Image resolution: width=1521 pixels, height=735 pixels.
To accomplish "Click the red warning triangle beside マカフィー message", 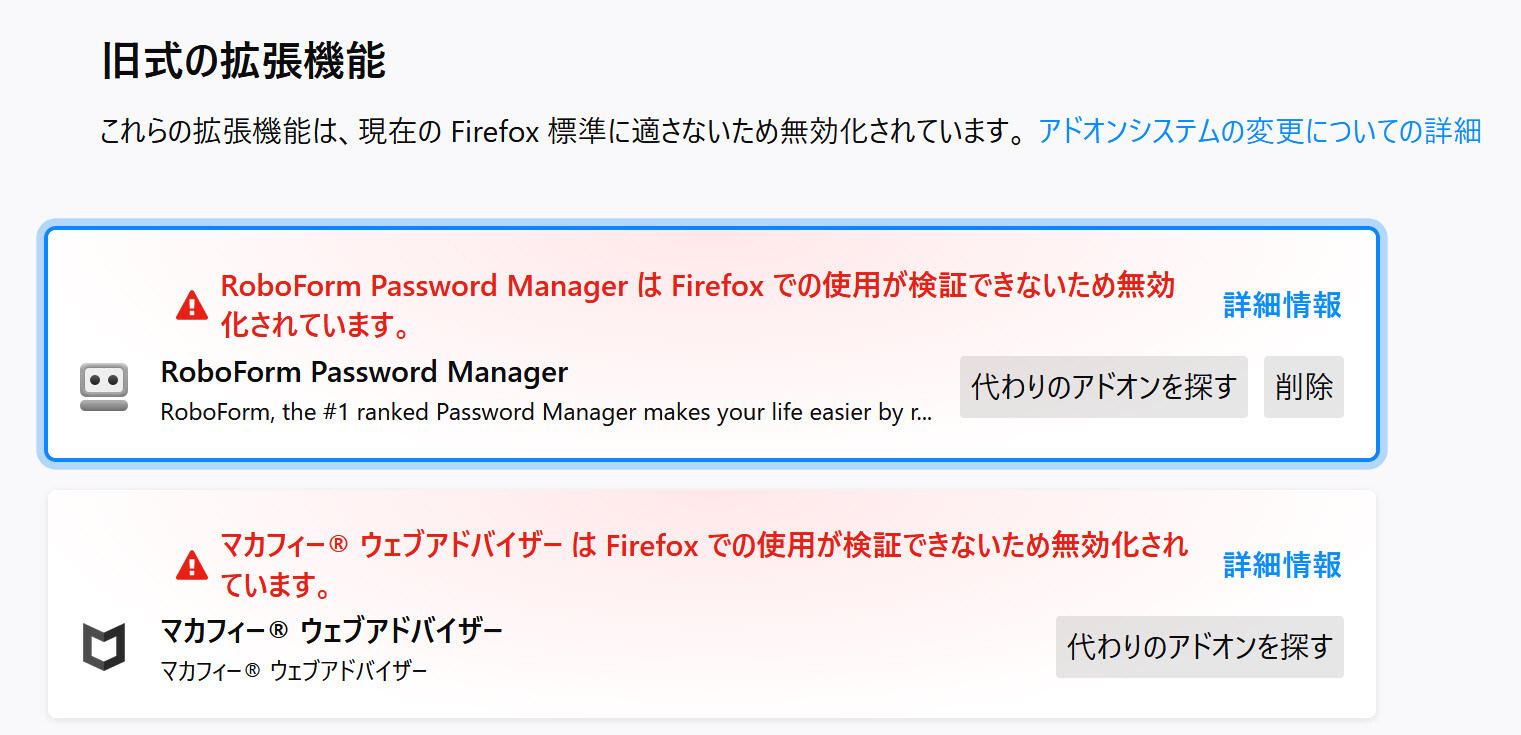I will [191, 565].
